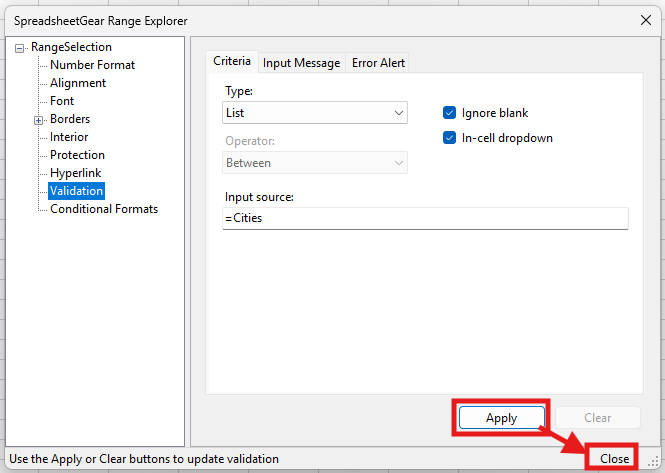Collapse the RangeSelection tree node
The image size is (665, 473).
19,48
